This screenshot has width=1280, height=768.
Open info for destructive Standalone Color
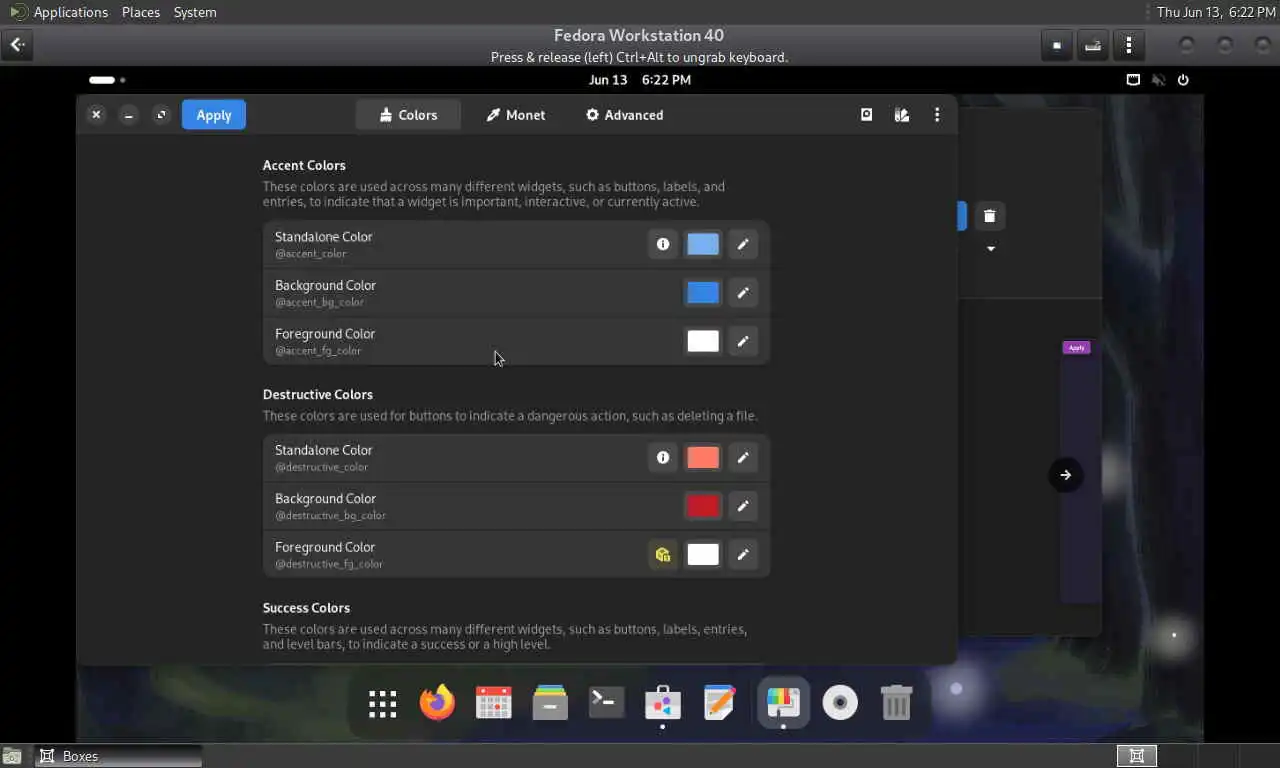663,457
